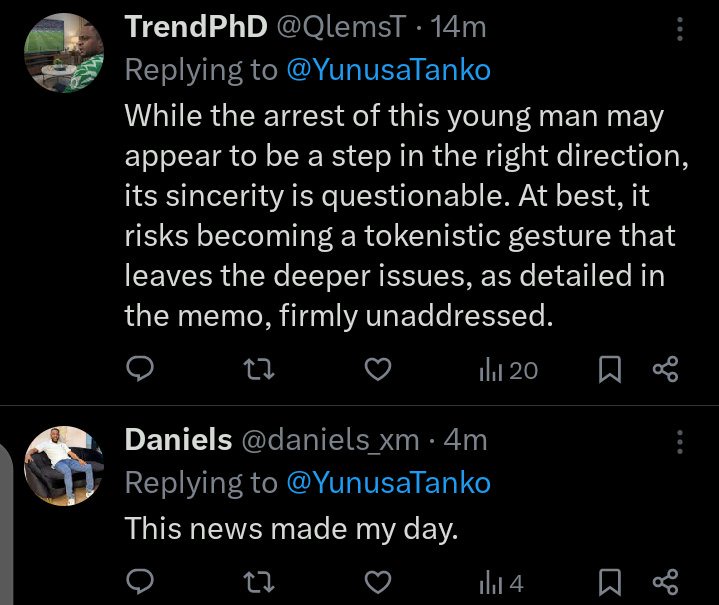Bookmark Daniels' tweet
The width and height of the screenshot is (719, 605).
[608, 581]
